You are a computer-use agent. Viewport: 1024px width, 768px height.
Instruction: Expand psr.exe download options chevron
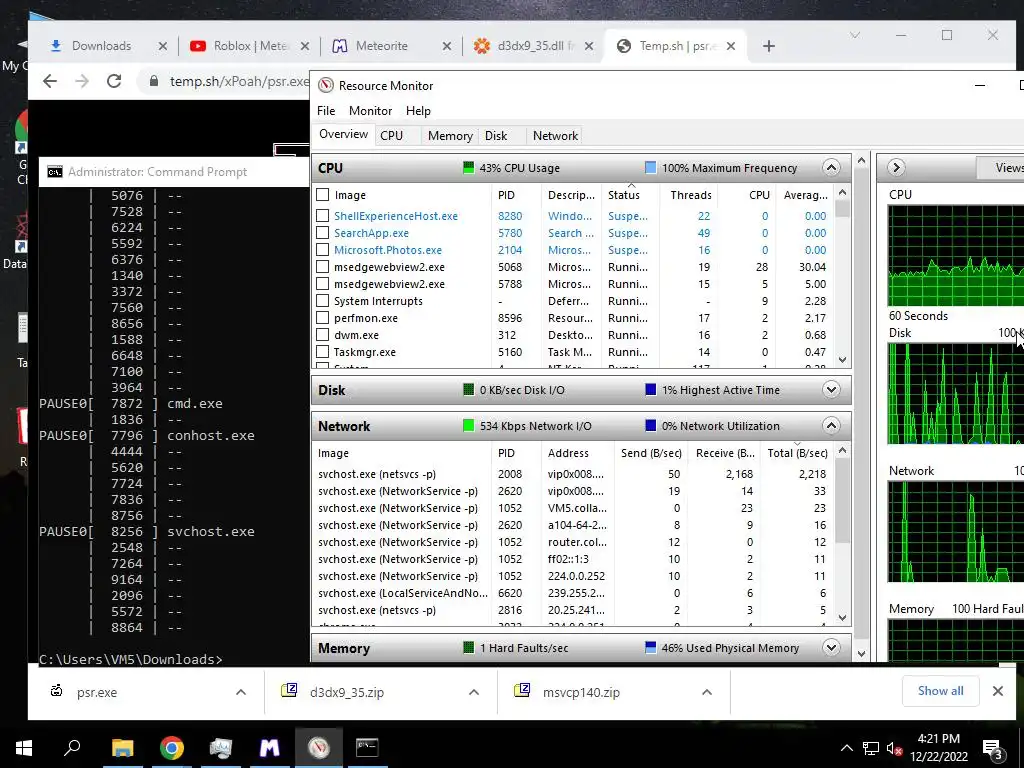point(241,692)
